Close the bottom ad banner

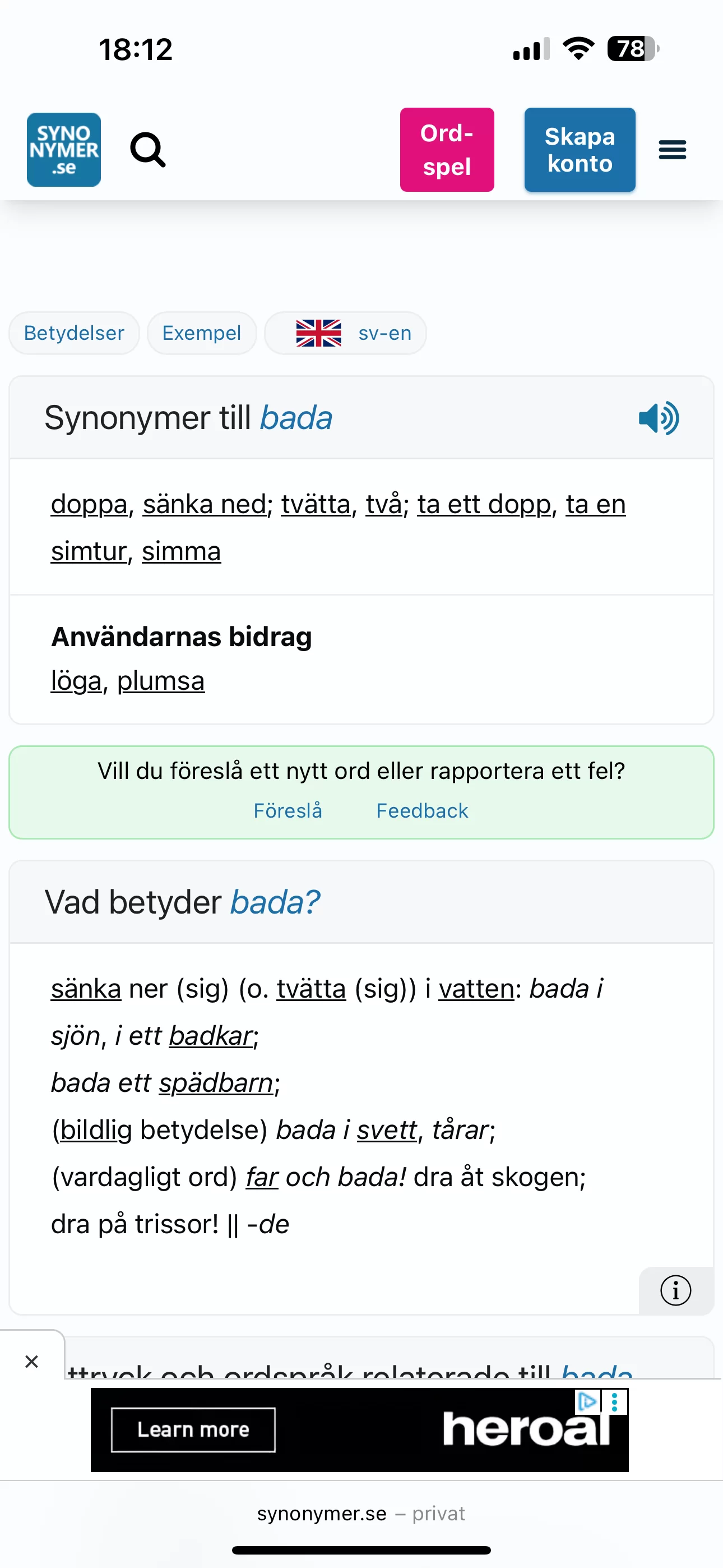(31, 1362)
